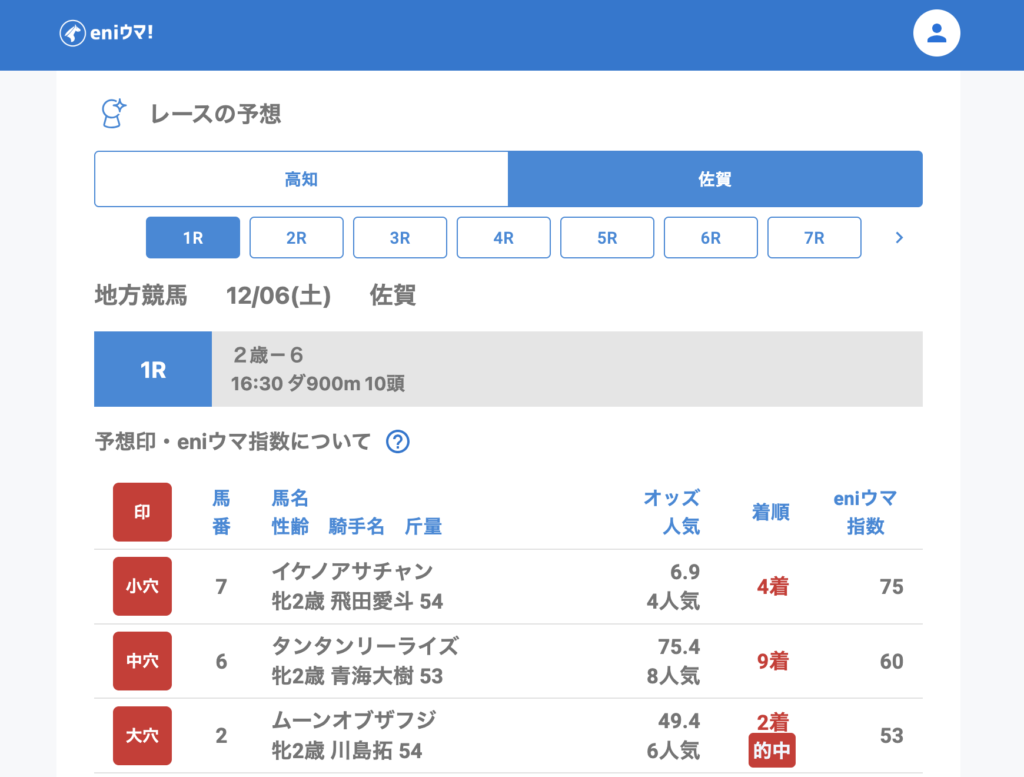Switch to race 5R
The image size is (1024, 777).
(607, 238)
